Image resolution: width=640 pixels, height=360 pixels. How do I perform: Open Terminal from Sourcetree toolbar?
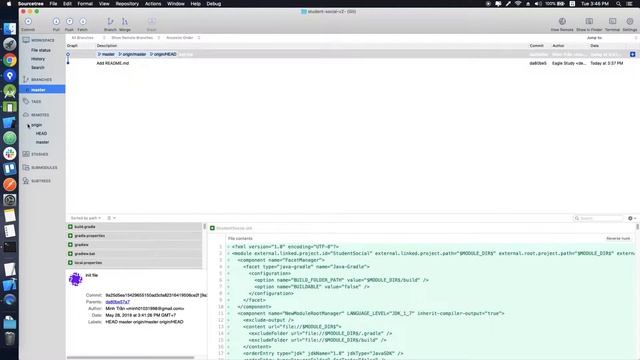tap(612, 21)
